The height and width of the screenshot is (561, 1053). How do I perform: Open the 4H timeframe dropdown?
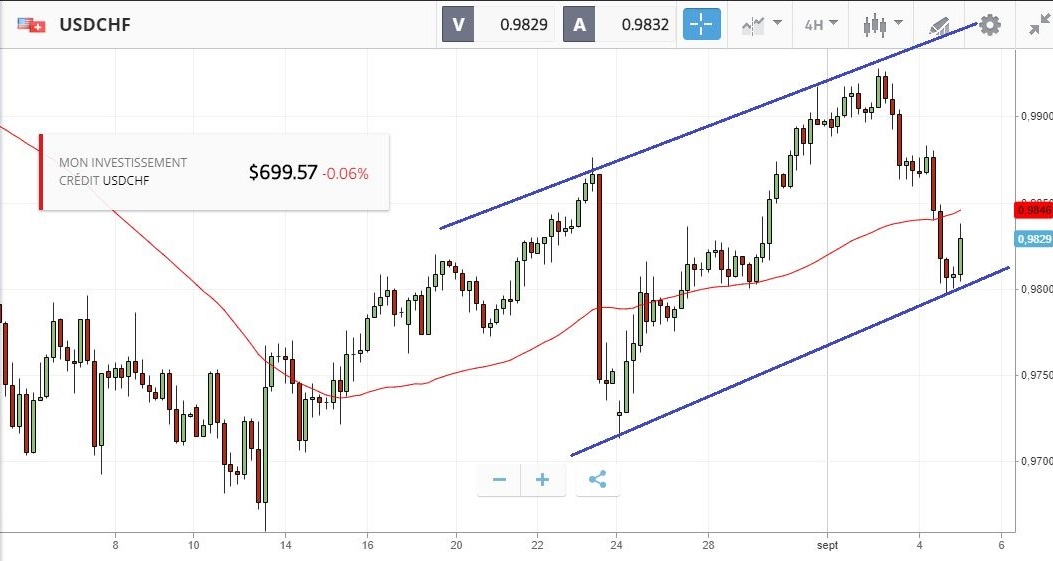coord(820,25)
